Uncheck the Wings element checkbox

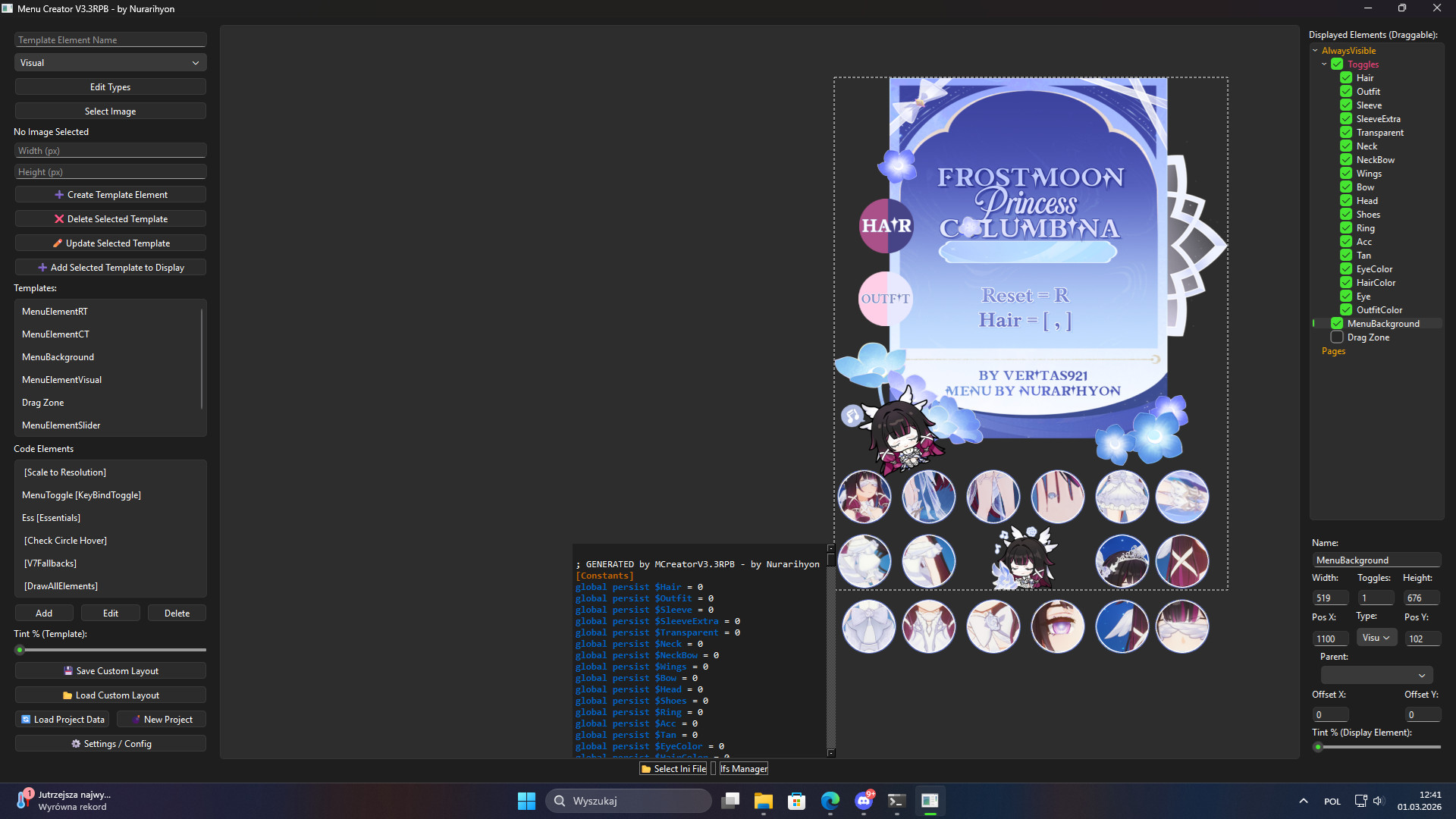[x=1346, y=174]
